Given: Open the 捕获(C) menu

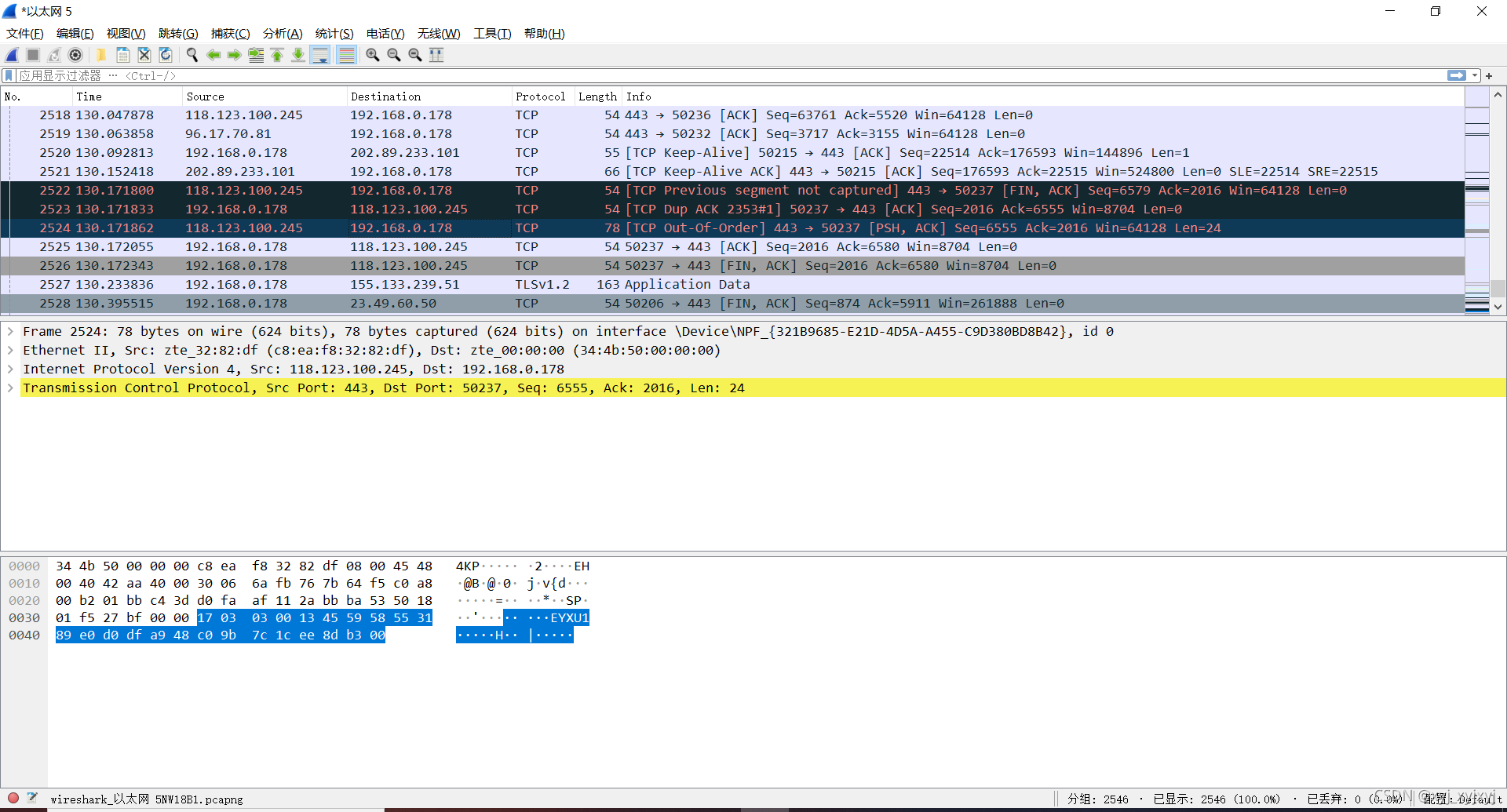Looking at the screenshot, I should pos(230,33).
